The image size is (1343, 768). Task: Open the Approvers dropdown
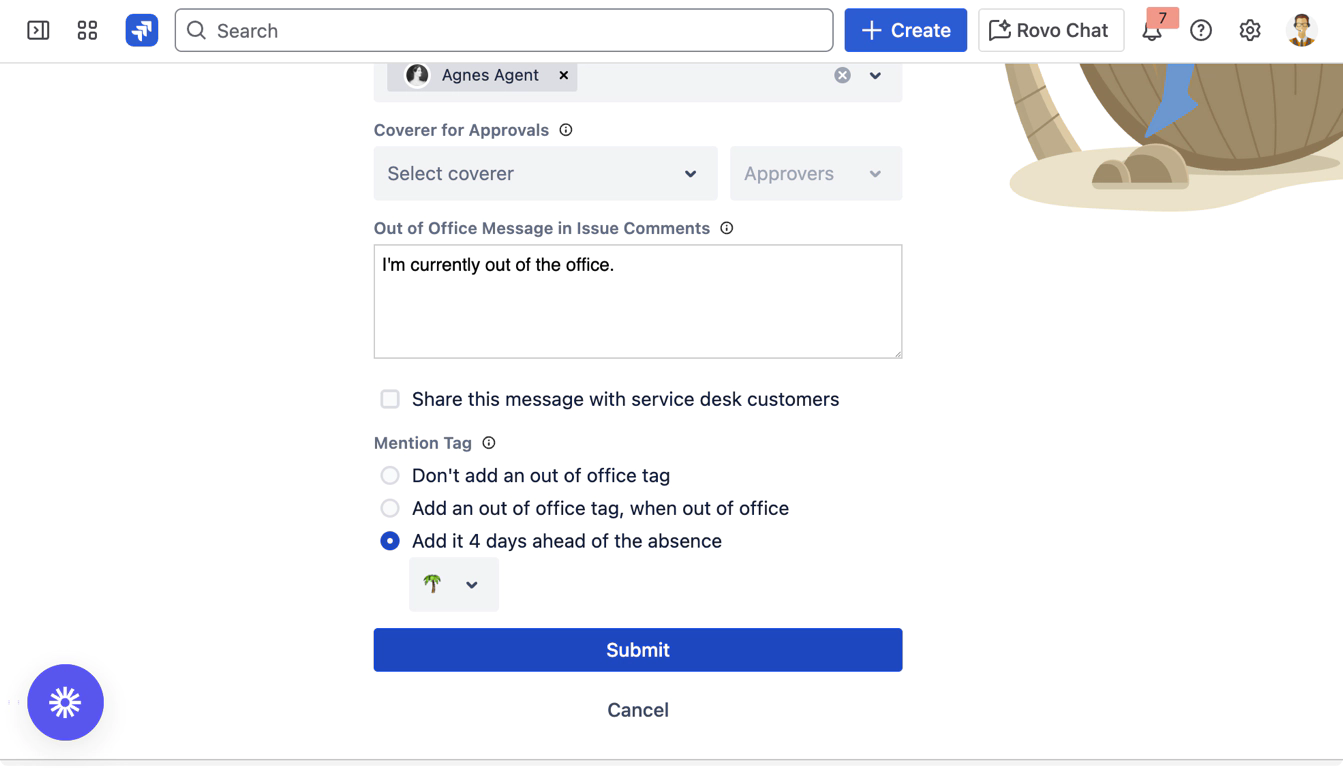(815, 173)
